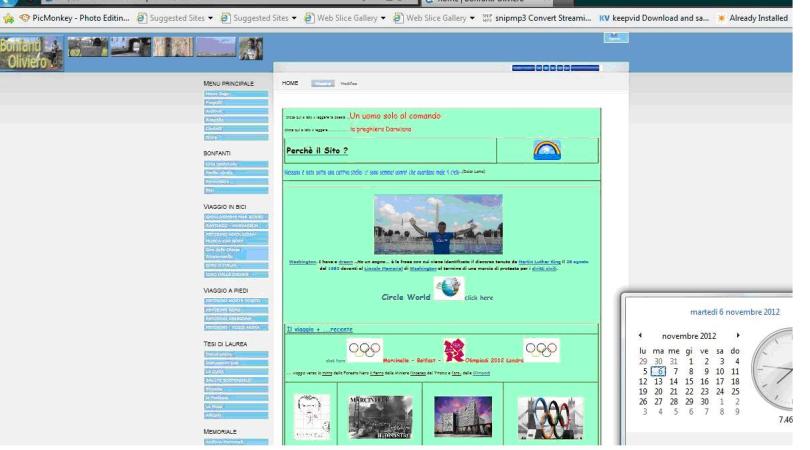Go to next month in calendar
Image resolution: width=810 pixels, height=450 pixels.
point(738,336)
